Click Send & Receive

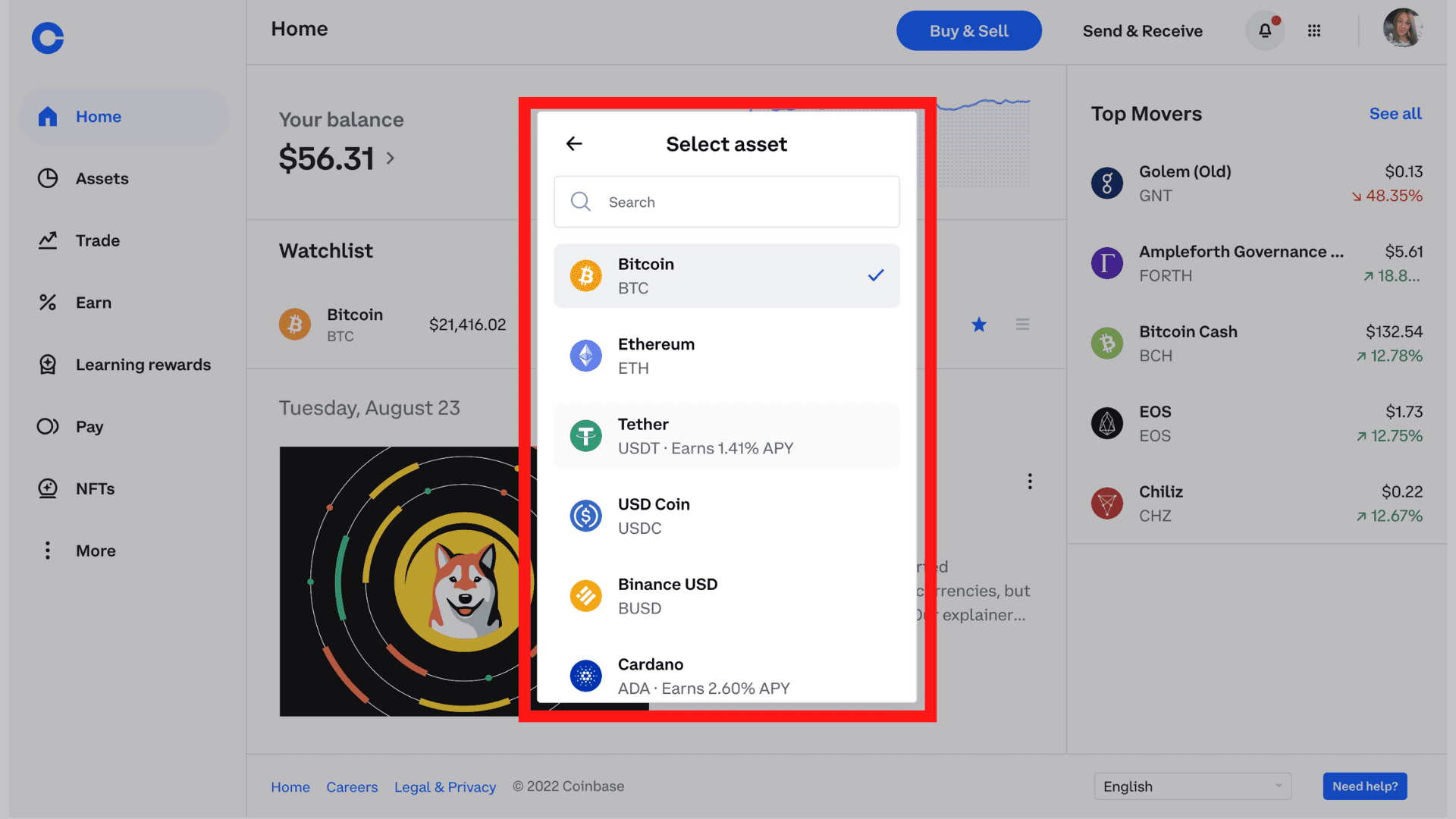pyautogui.click(x=1142, y=31)
